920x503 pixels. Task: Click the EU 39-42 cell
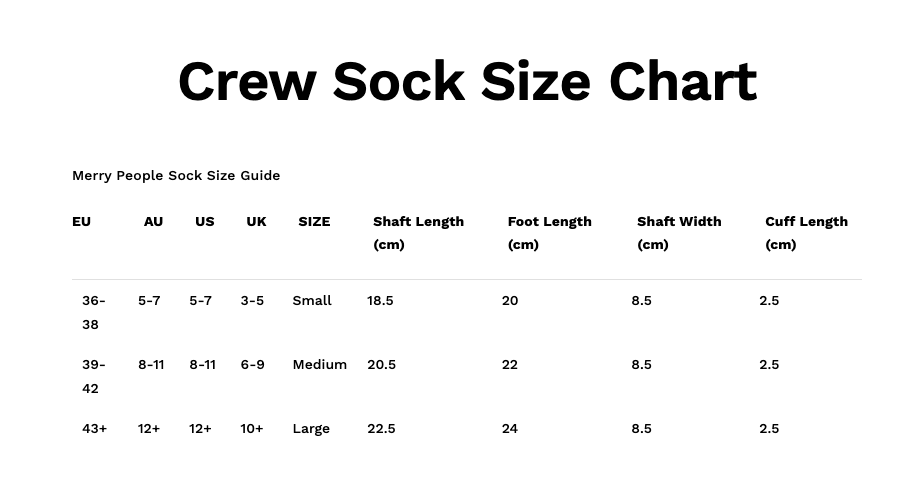click(93, 376)
